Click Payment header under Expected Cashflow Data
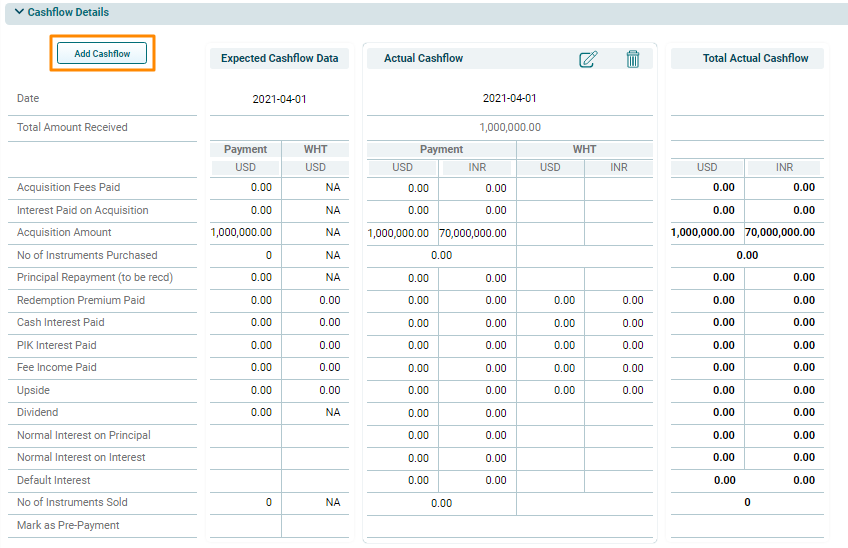The width and height of the screenshot is (848, 548). (x=245, y=150)
